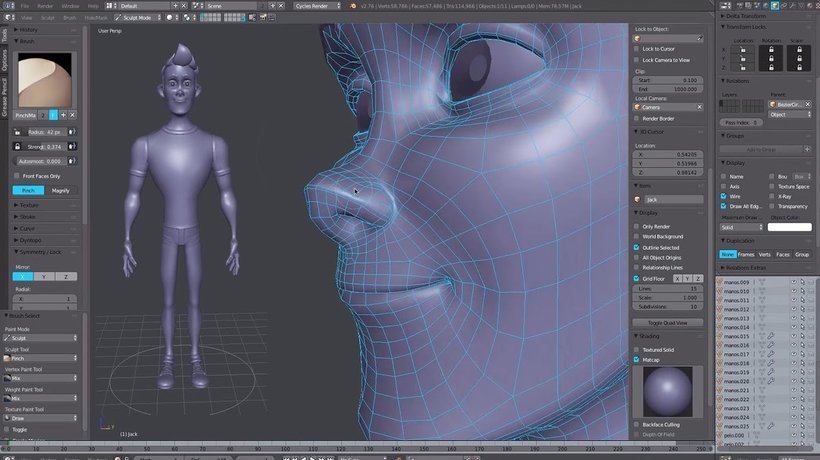
Task: Toggle the Matcap checkbox
Action: pos(636,360)
